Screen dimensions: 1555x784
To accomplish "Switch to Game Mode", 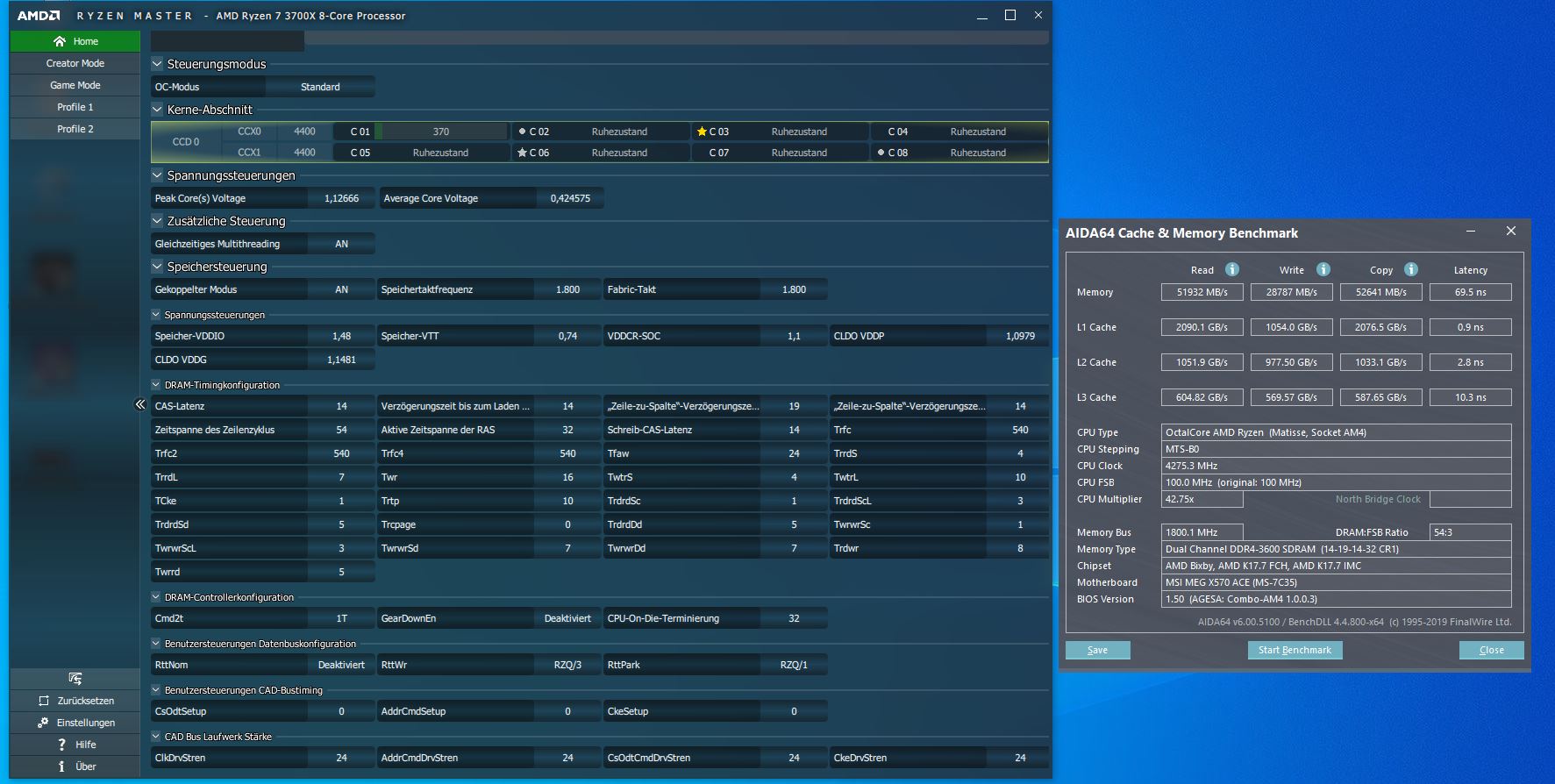I will 75,85.
